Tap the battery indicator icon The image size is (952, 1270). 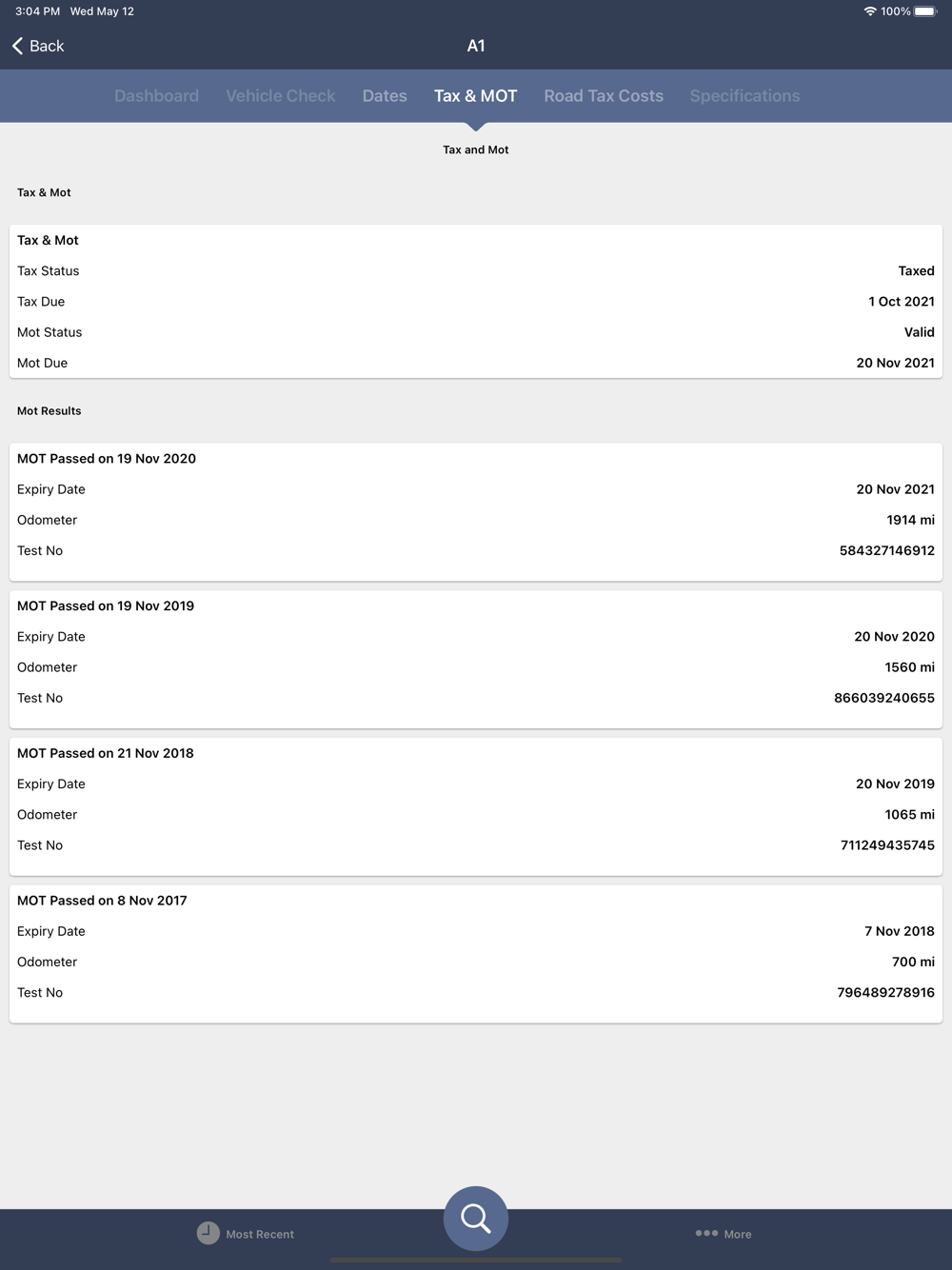(x=925, y=11)
